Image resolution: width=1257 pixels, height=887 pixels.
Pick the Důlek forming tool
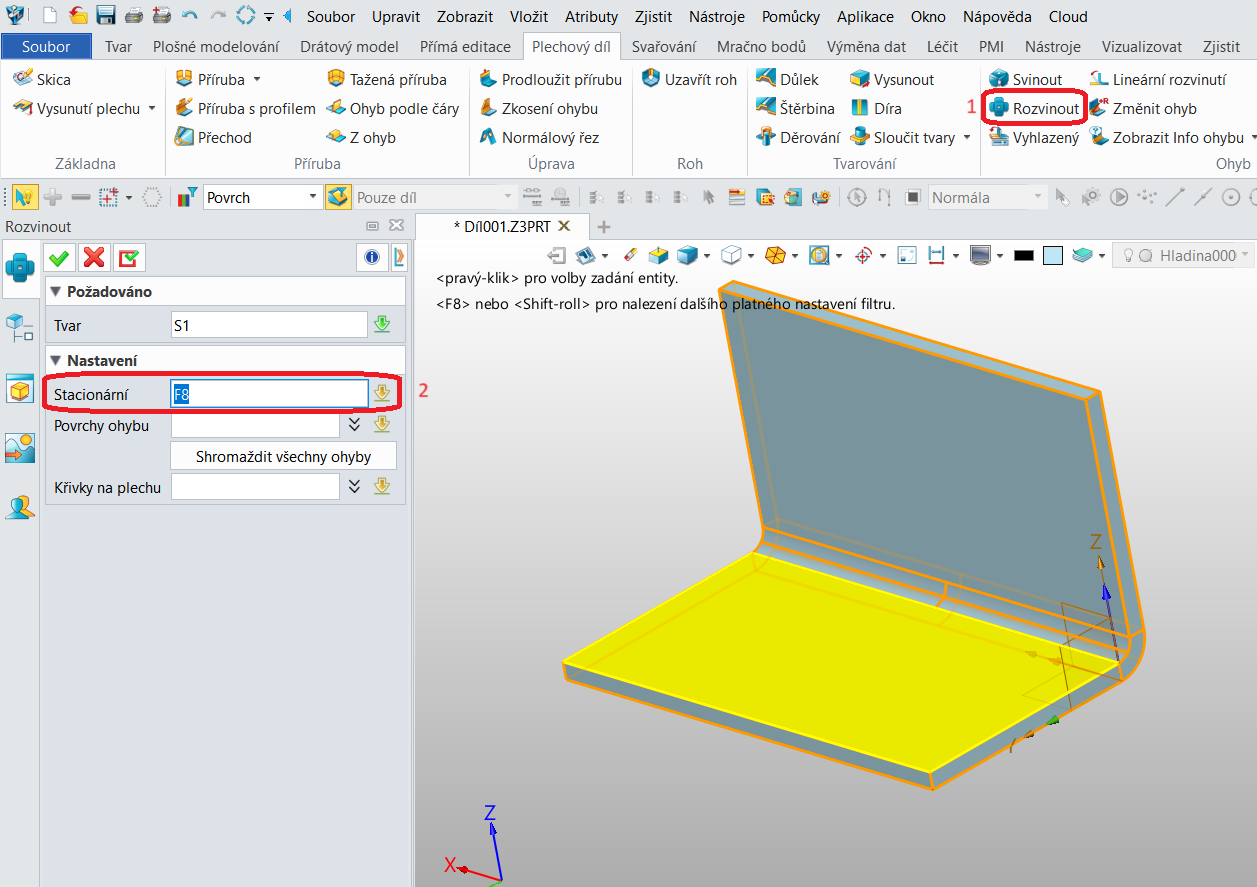point(787,79)
